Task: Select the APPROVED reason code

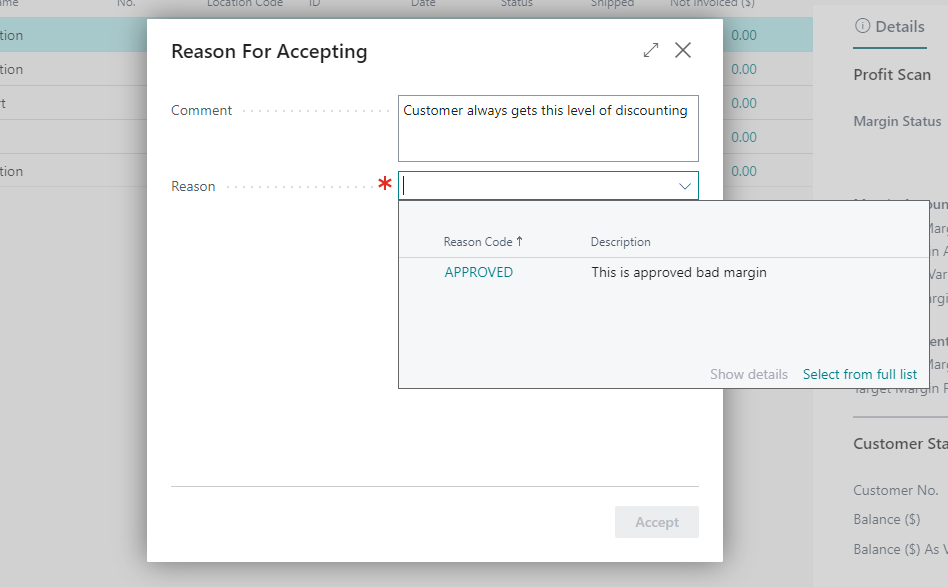Action: (478, 272)
